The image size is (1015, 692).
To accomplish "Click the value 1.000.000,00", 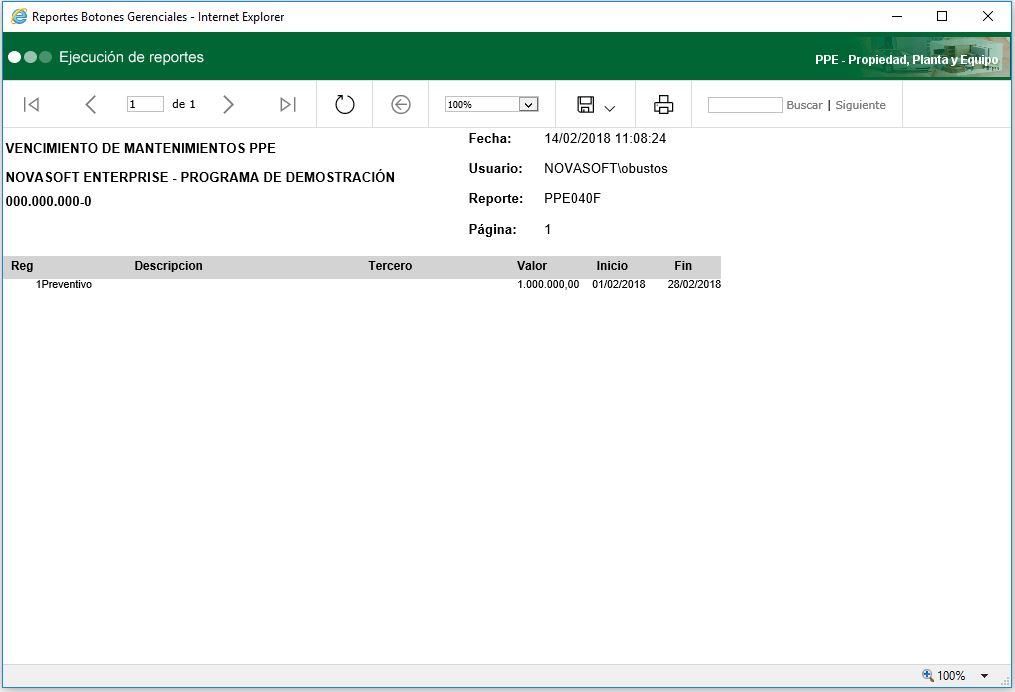I will tap(548, 284).
